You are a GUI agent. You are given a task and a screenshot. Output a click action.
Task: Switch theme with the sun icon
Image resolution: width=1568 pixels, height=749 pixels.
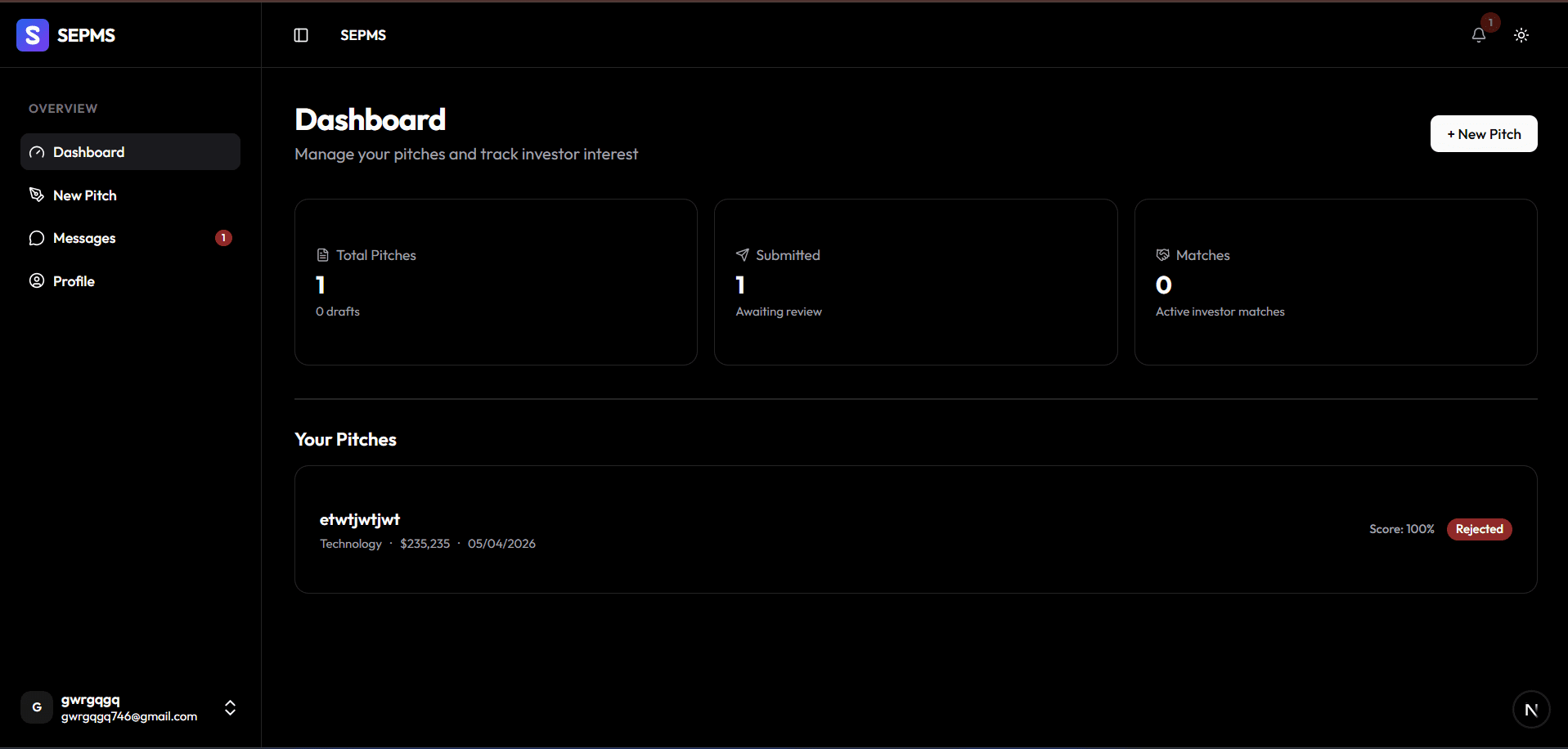[x=1521, y=35]
